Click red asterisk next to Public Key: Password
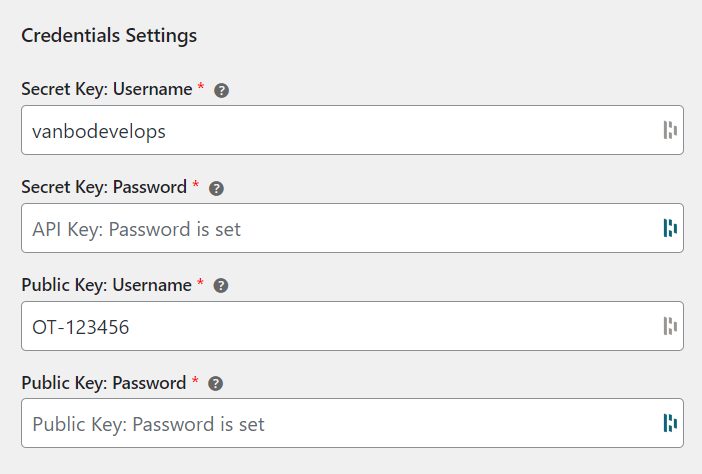This screenshot has width=702, height=474. 195,382
